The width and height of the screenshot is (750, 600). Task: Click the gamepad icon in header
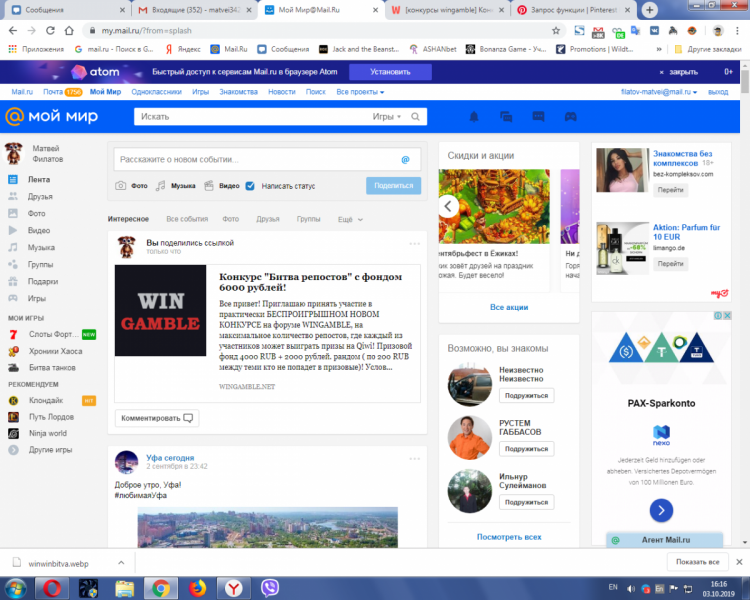pos(570,117)
